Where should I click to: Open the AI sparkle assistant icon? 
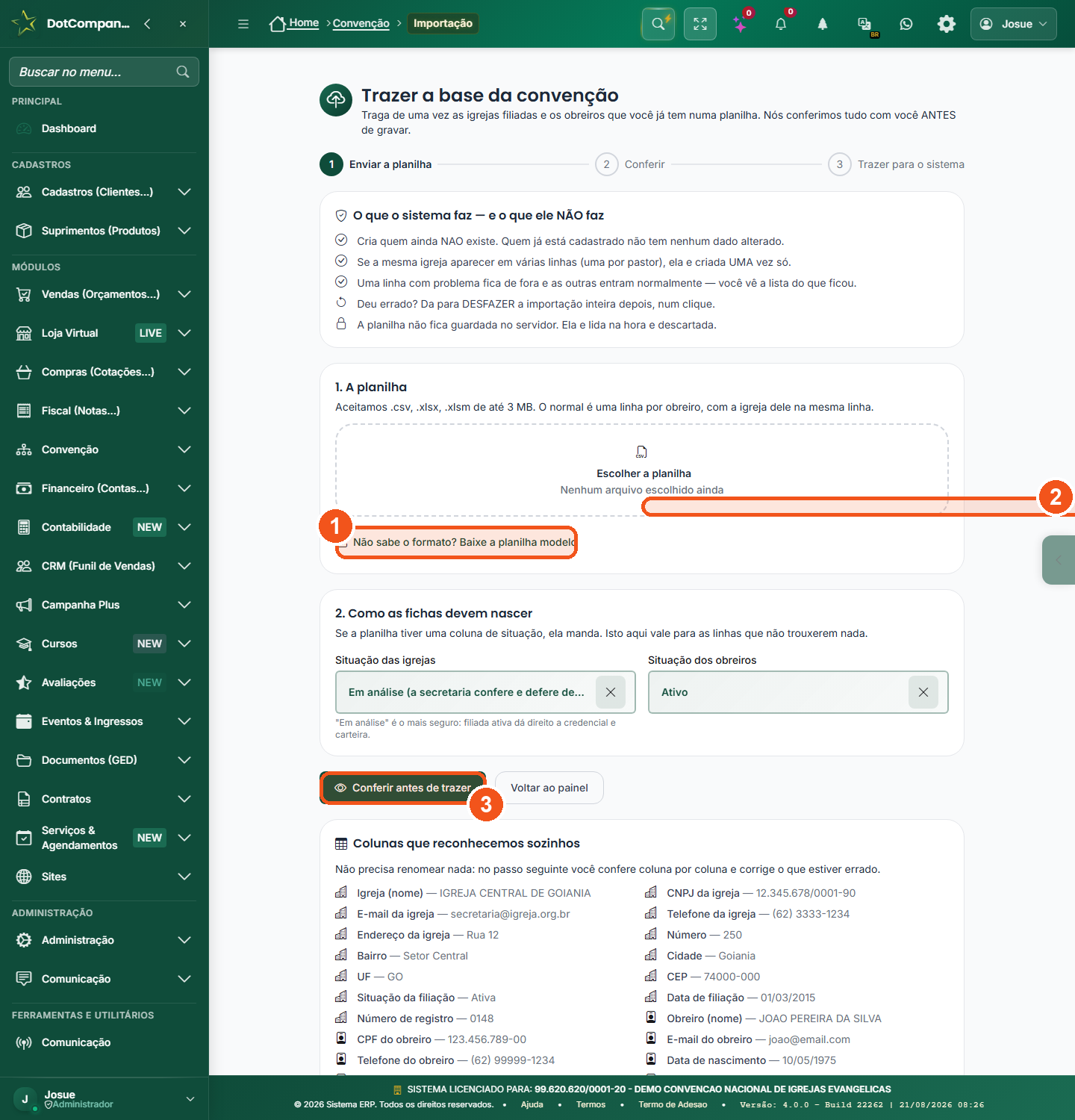click(x=741, y=25)
